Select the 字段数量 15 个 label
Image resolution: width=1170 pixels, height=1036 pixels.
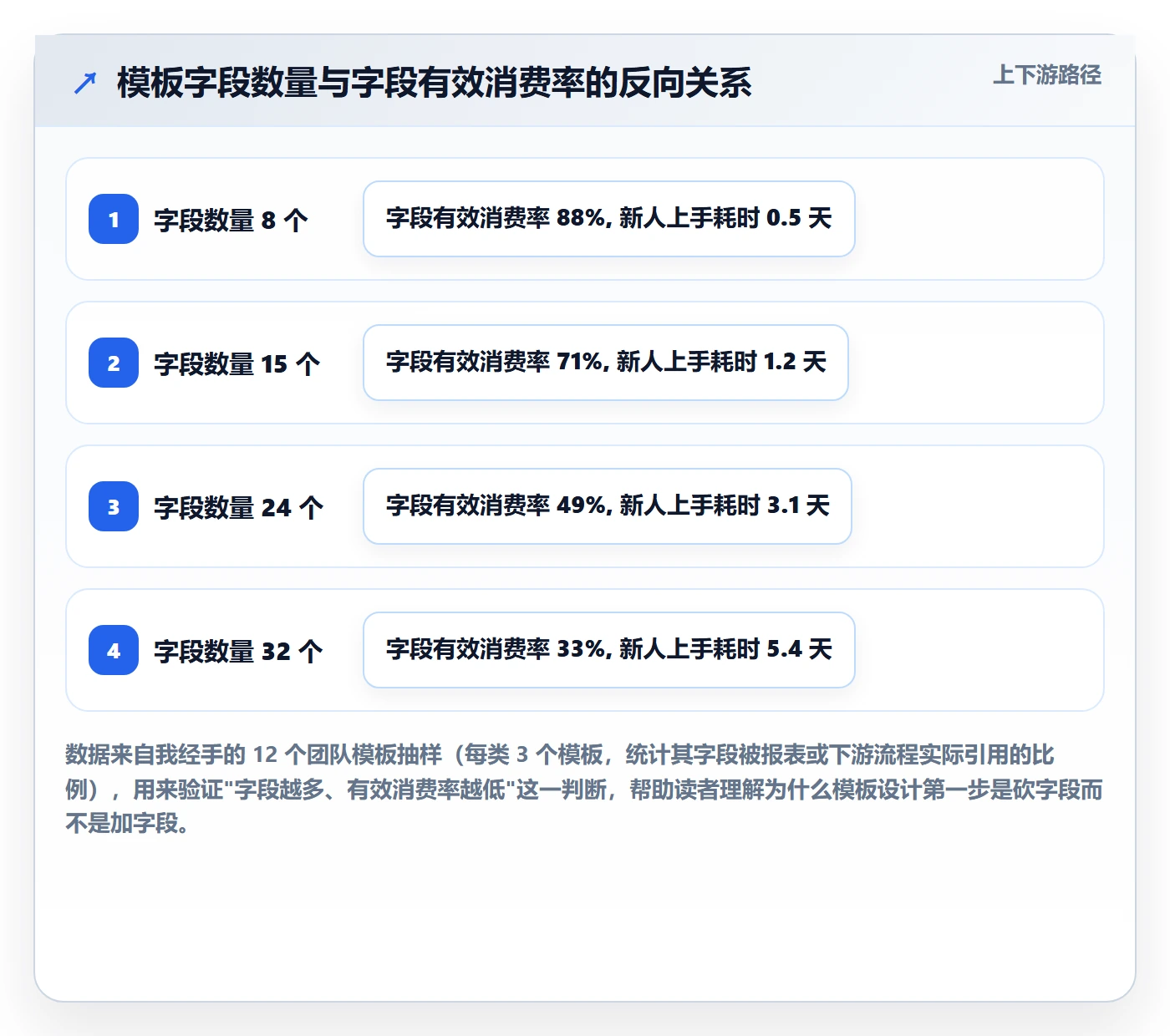pos(237,363)
